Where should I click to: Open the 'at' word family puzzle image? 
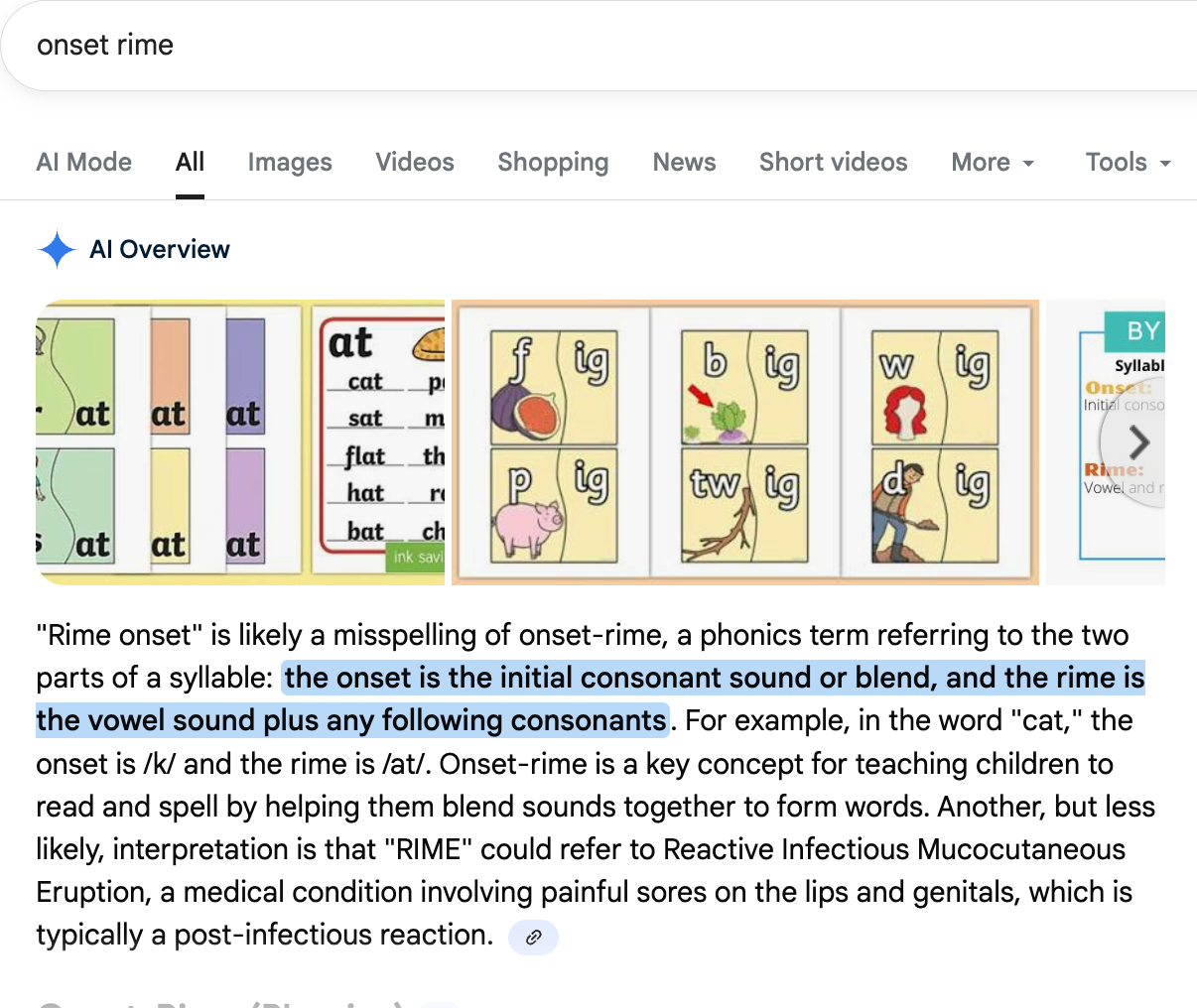click(x=169, y=441)
